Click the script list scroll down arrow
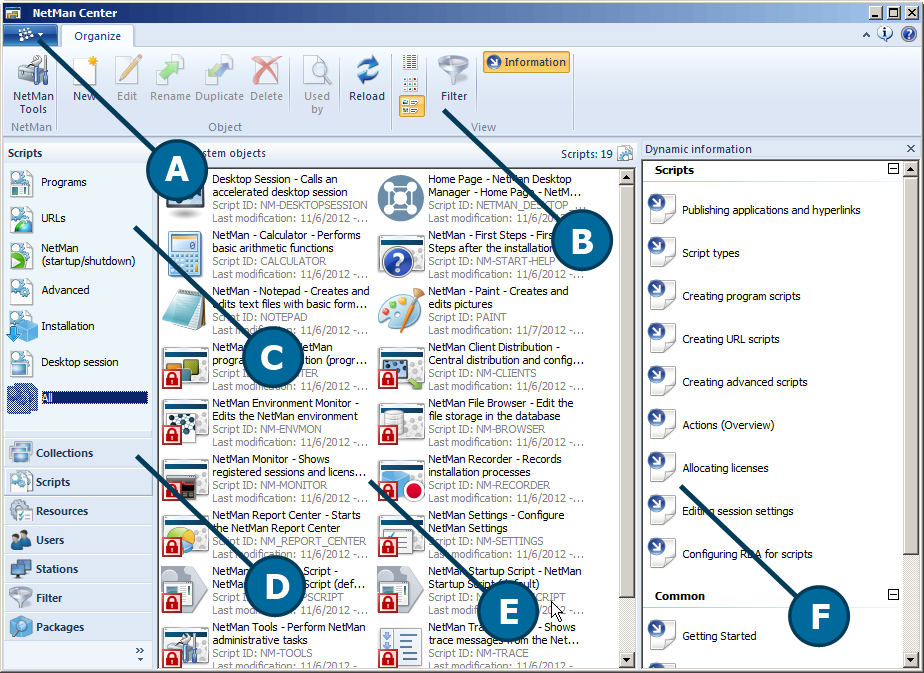 point(627,661)
